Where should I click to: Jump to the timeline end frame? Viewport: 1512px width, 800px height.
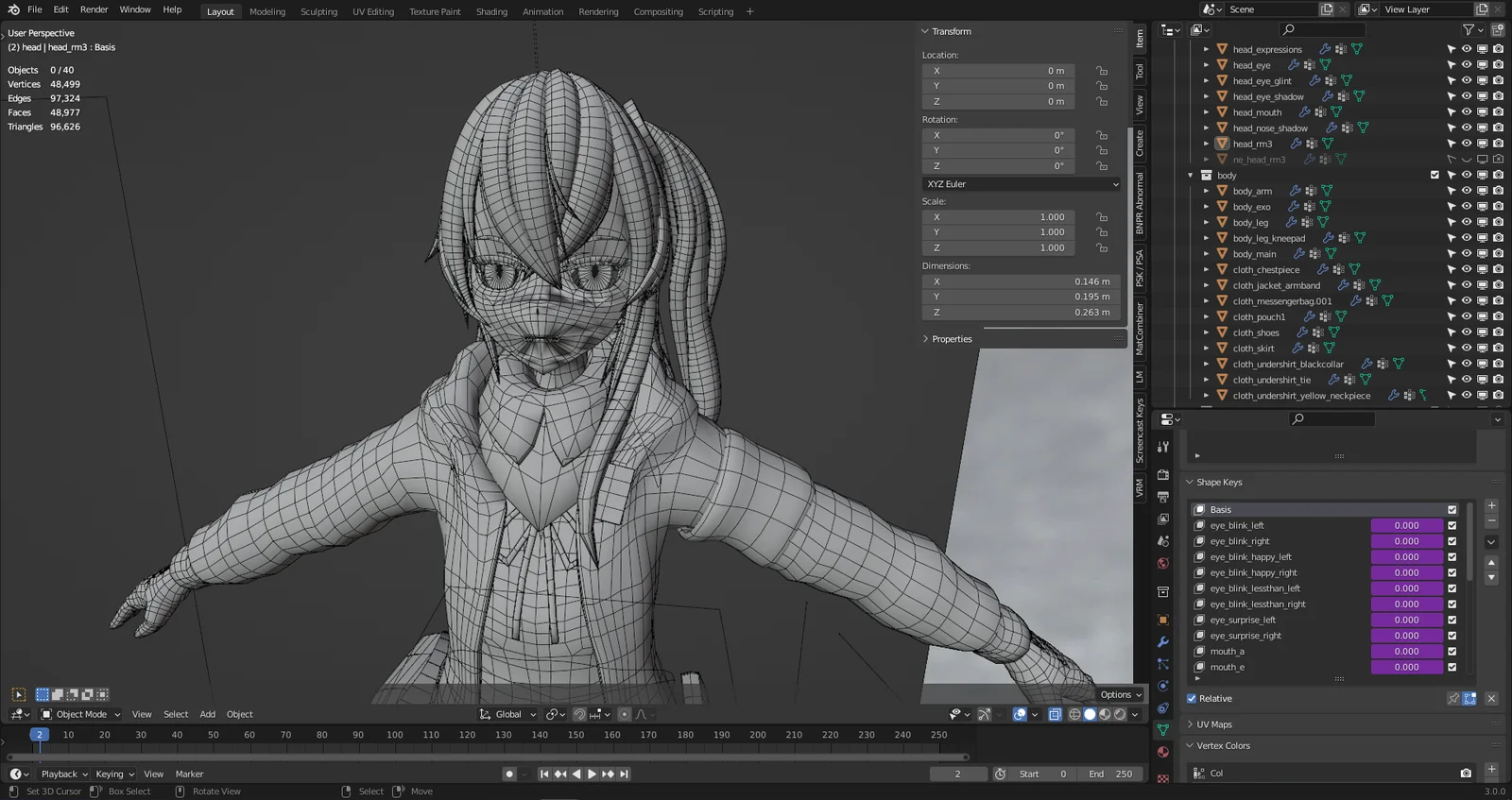pos(624,774)
